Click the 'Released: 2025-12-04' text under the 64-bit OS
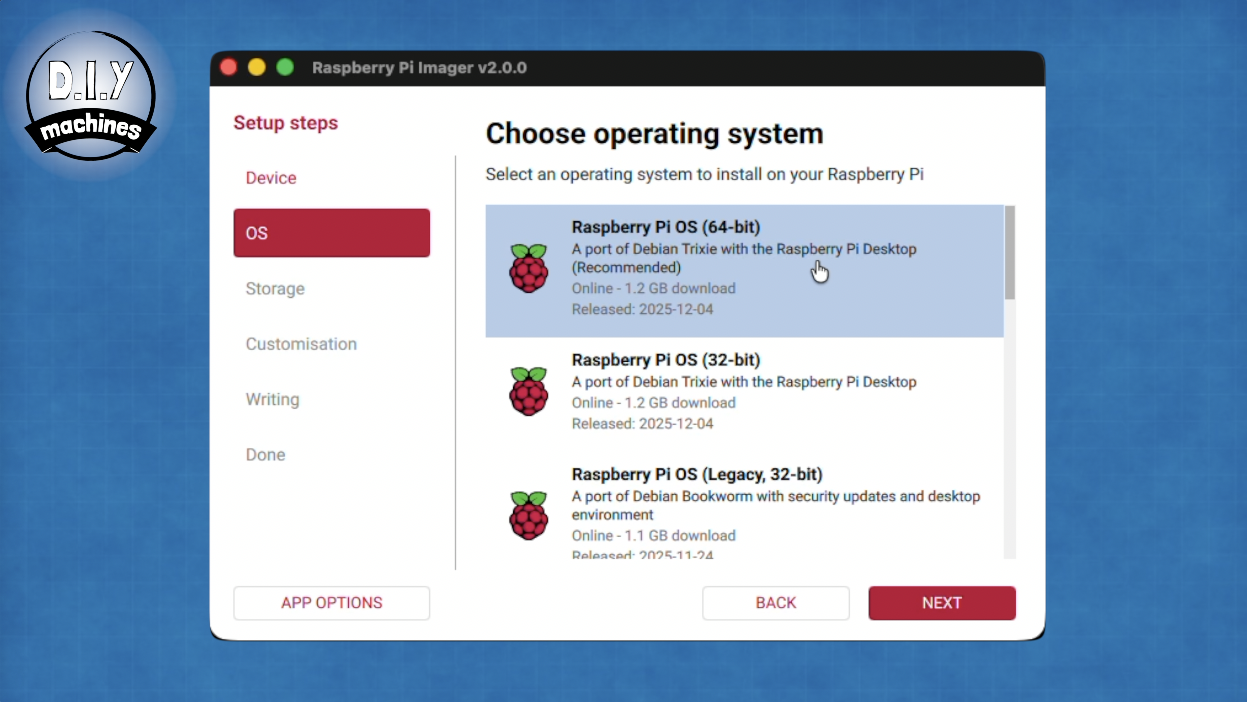The image size is (1247, 702). tap(642, 310)
